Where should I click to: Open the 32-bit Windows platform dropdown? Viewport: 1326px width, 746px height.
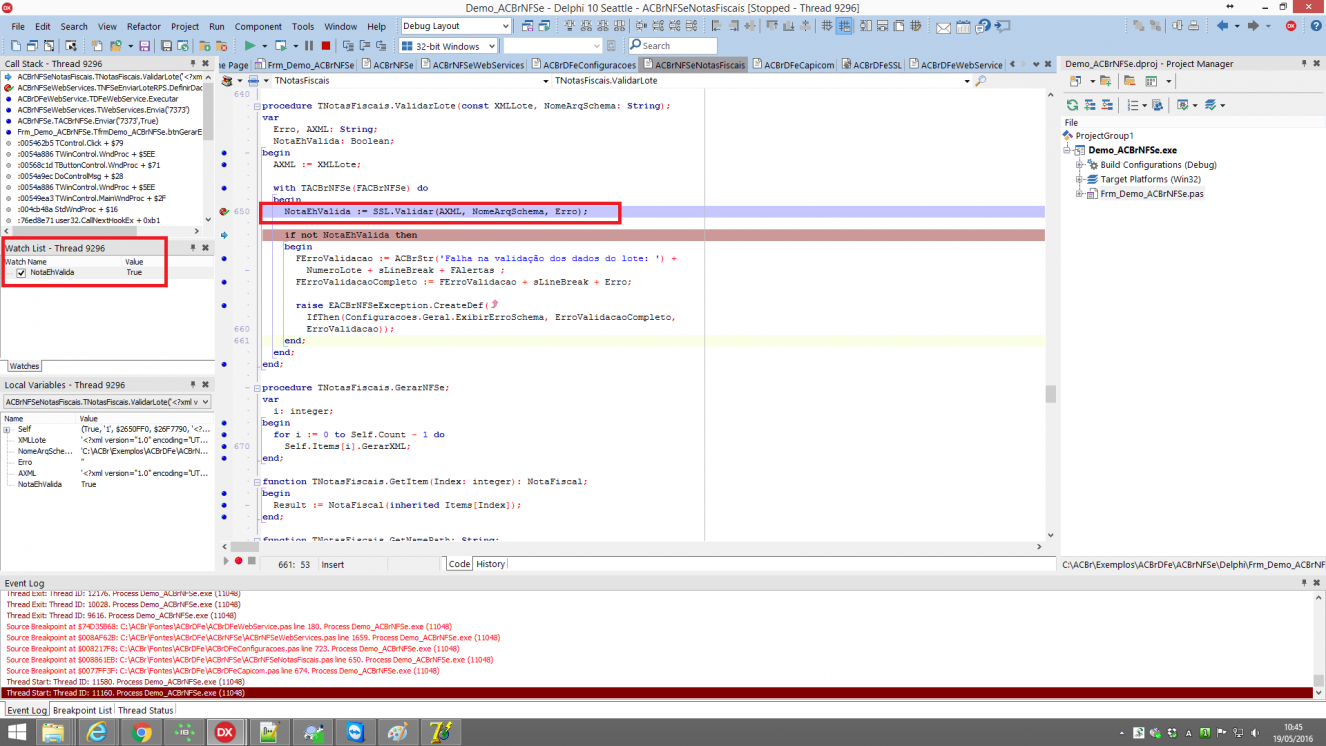(x=490, y=46)
